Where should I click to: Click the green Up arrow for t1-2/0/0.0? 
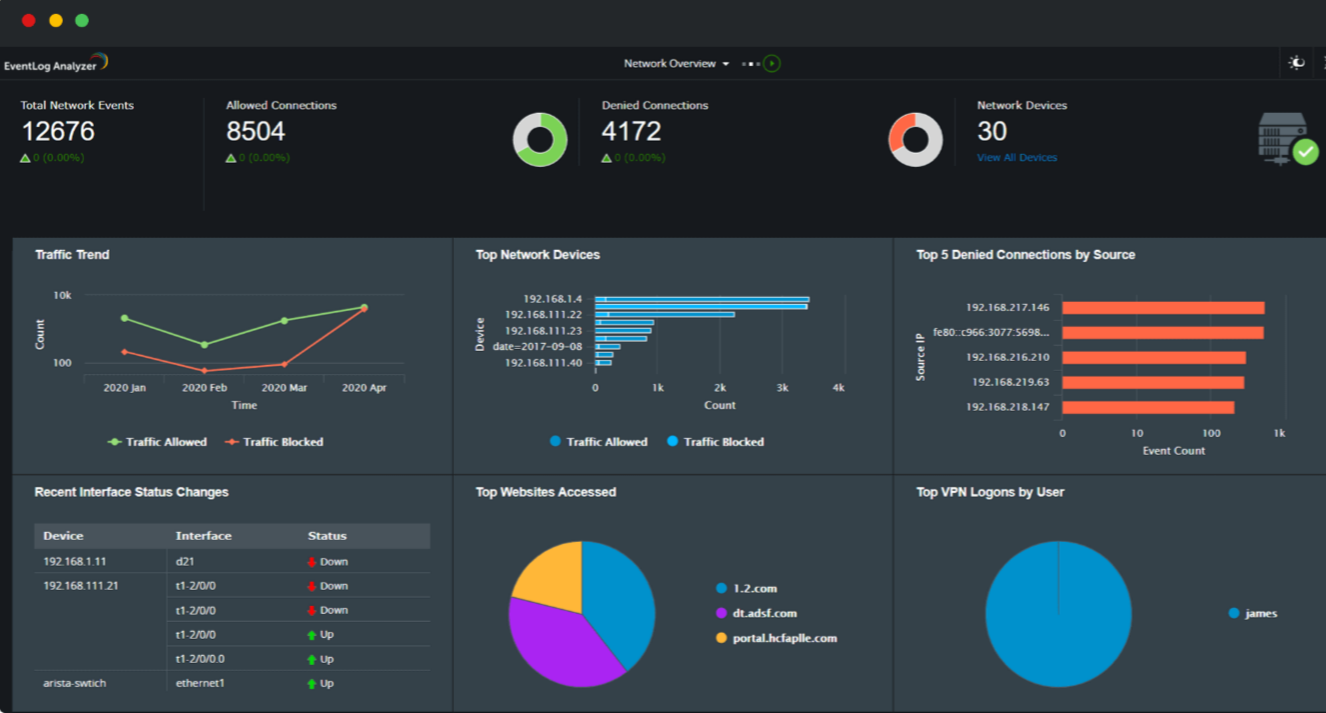312,660
